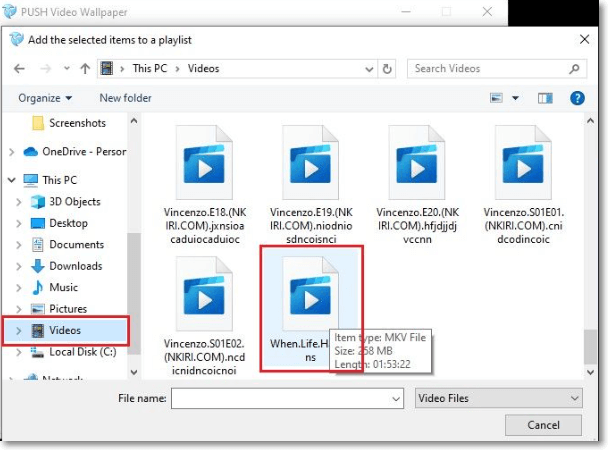Open the Video Files type dropdown
608x450 pixels.
[498, 398]
